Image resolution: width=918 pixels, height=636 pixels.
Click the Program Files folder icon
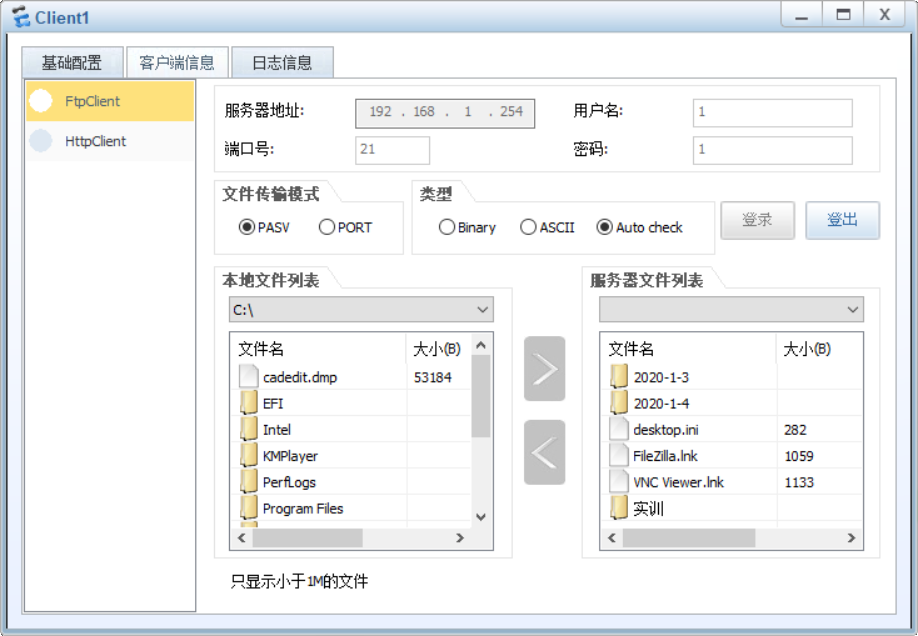pos(248,508)
